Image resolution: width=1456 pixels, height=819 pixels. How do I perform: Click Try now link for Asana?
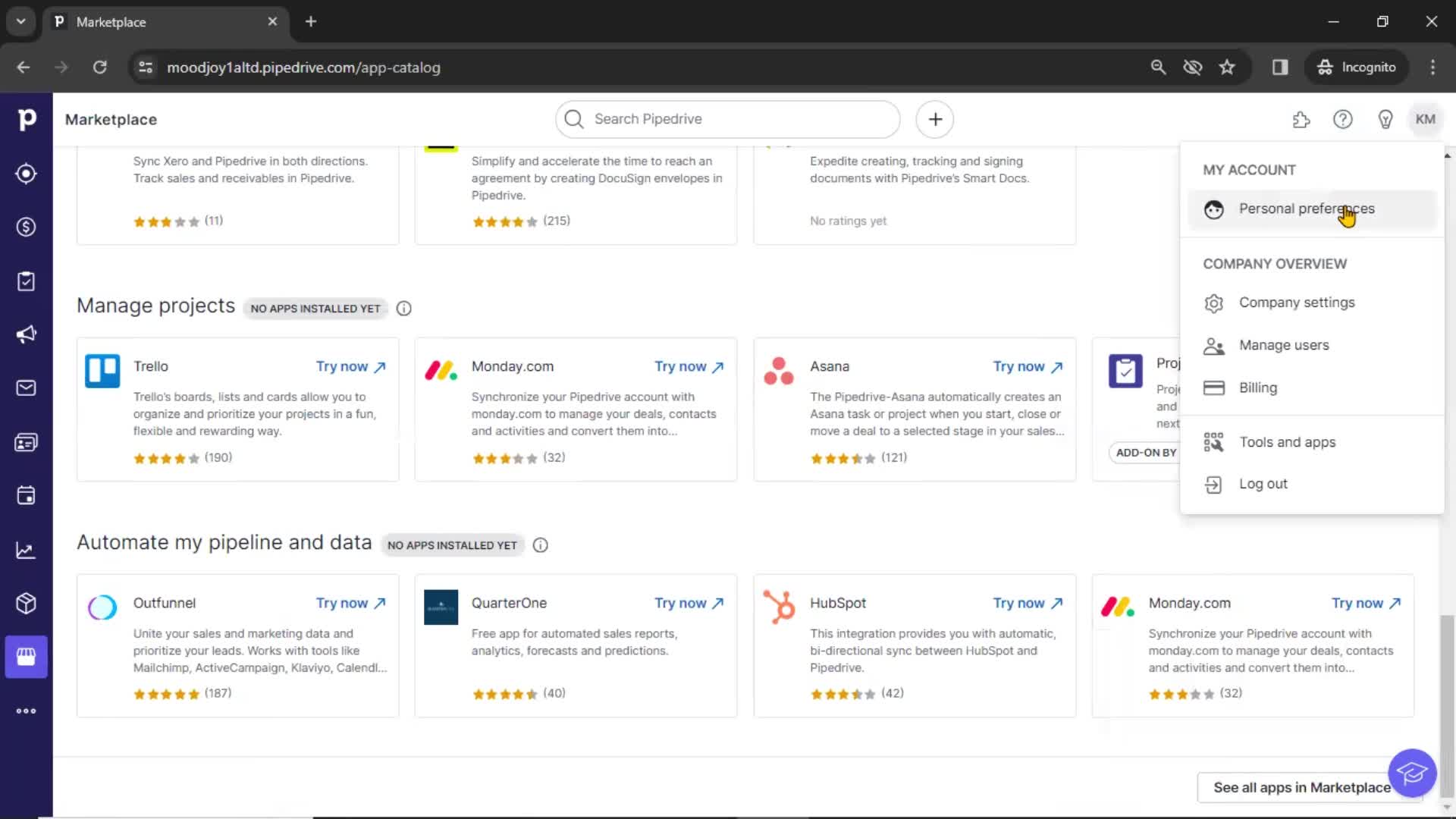(x=1028, y=366)
